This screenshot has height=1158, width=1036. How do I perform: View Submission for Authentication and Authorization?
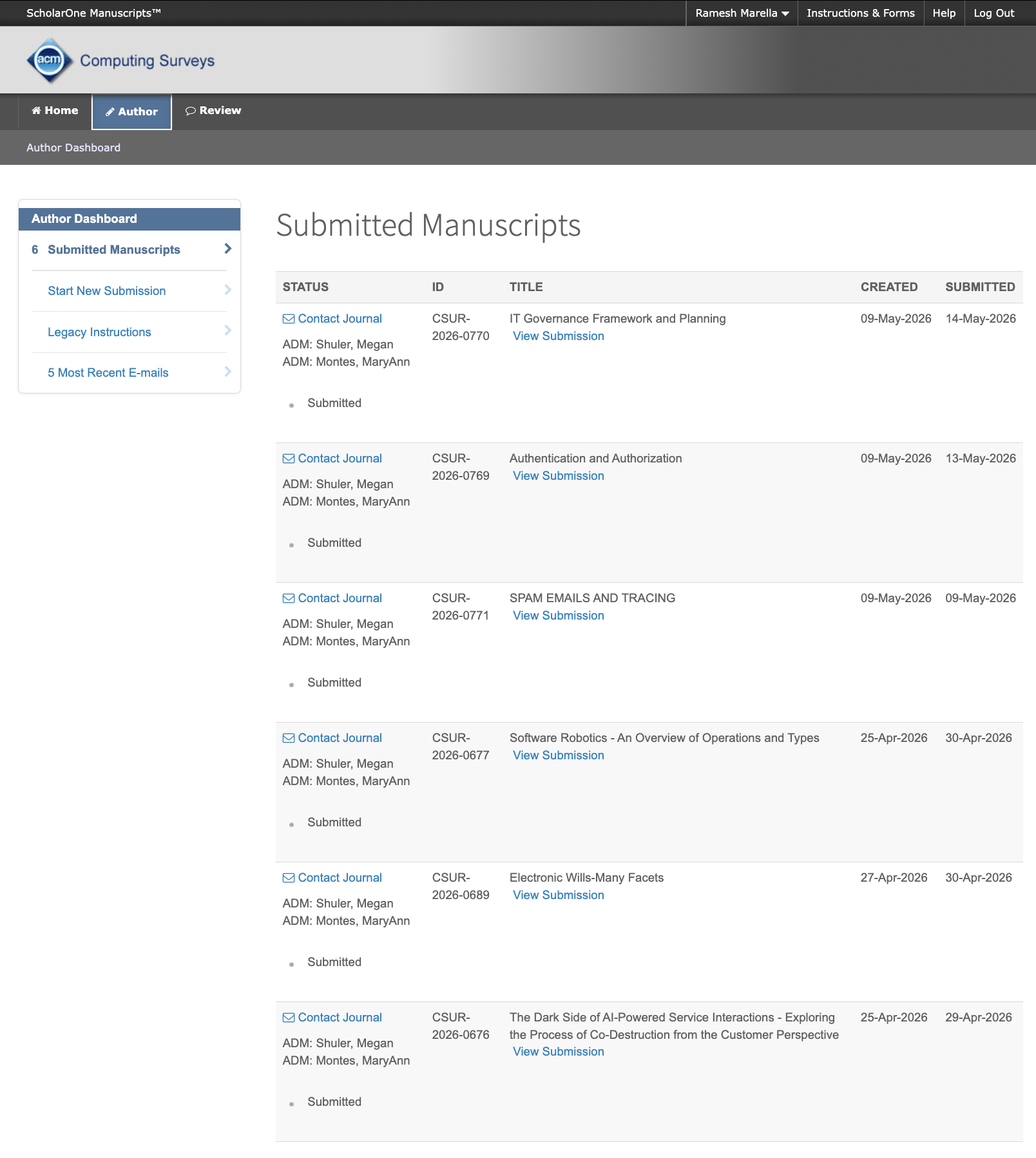click(x=558, y=476)
